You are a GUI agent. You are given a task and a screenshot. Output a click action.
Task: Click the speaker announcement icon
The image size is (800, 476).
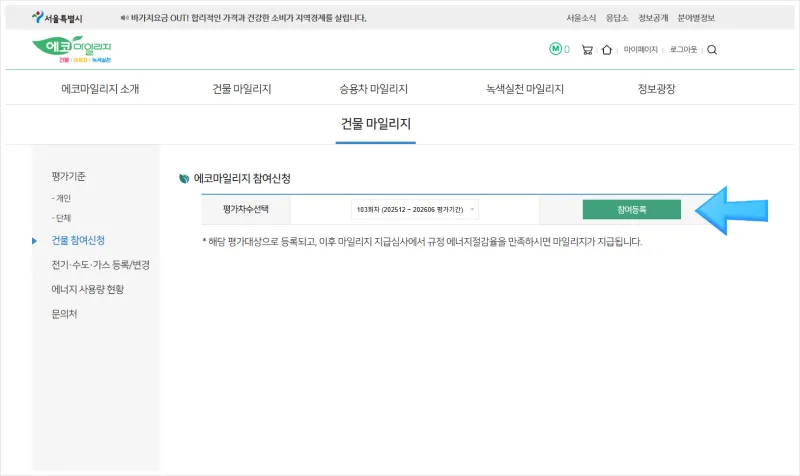124,18
